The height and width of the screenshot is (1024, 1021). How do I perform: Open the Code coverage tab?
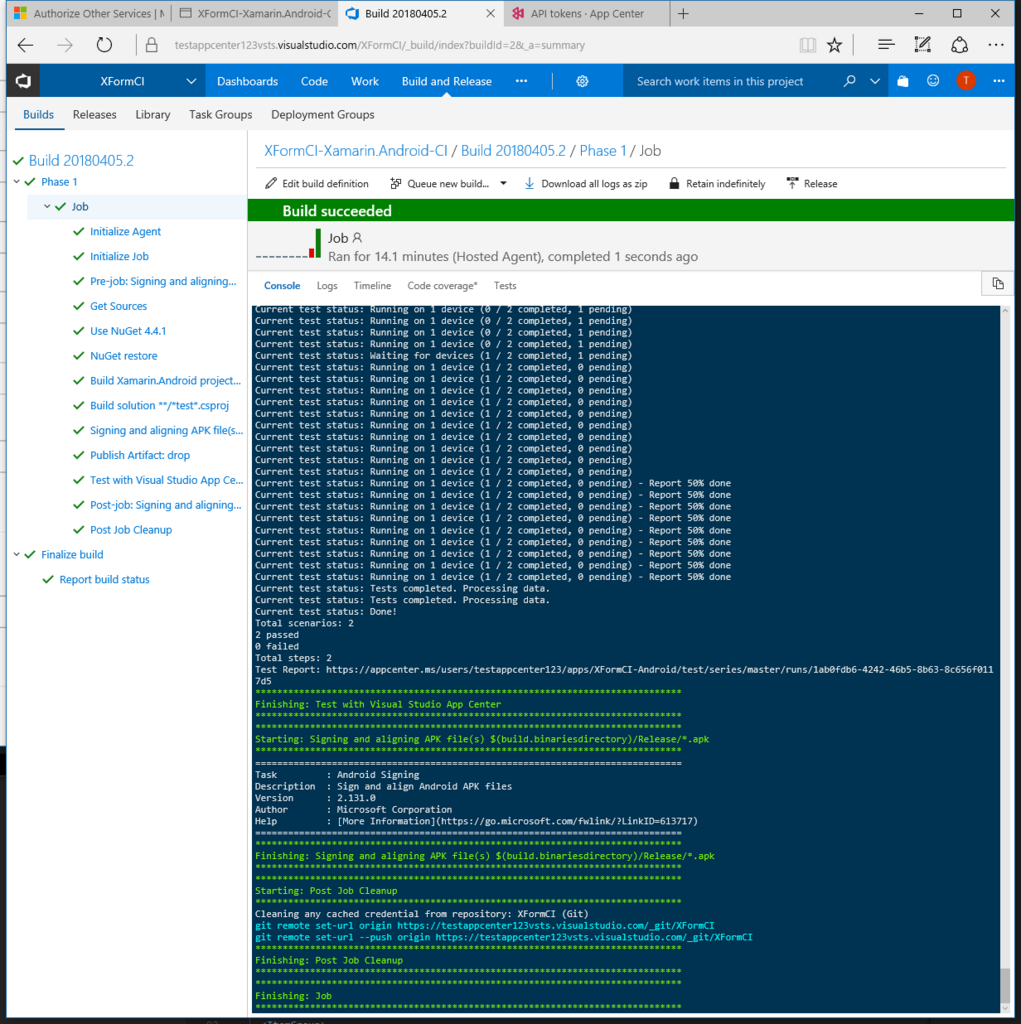pyautogui.click(x=442, y=286)
